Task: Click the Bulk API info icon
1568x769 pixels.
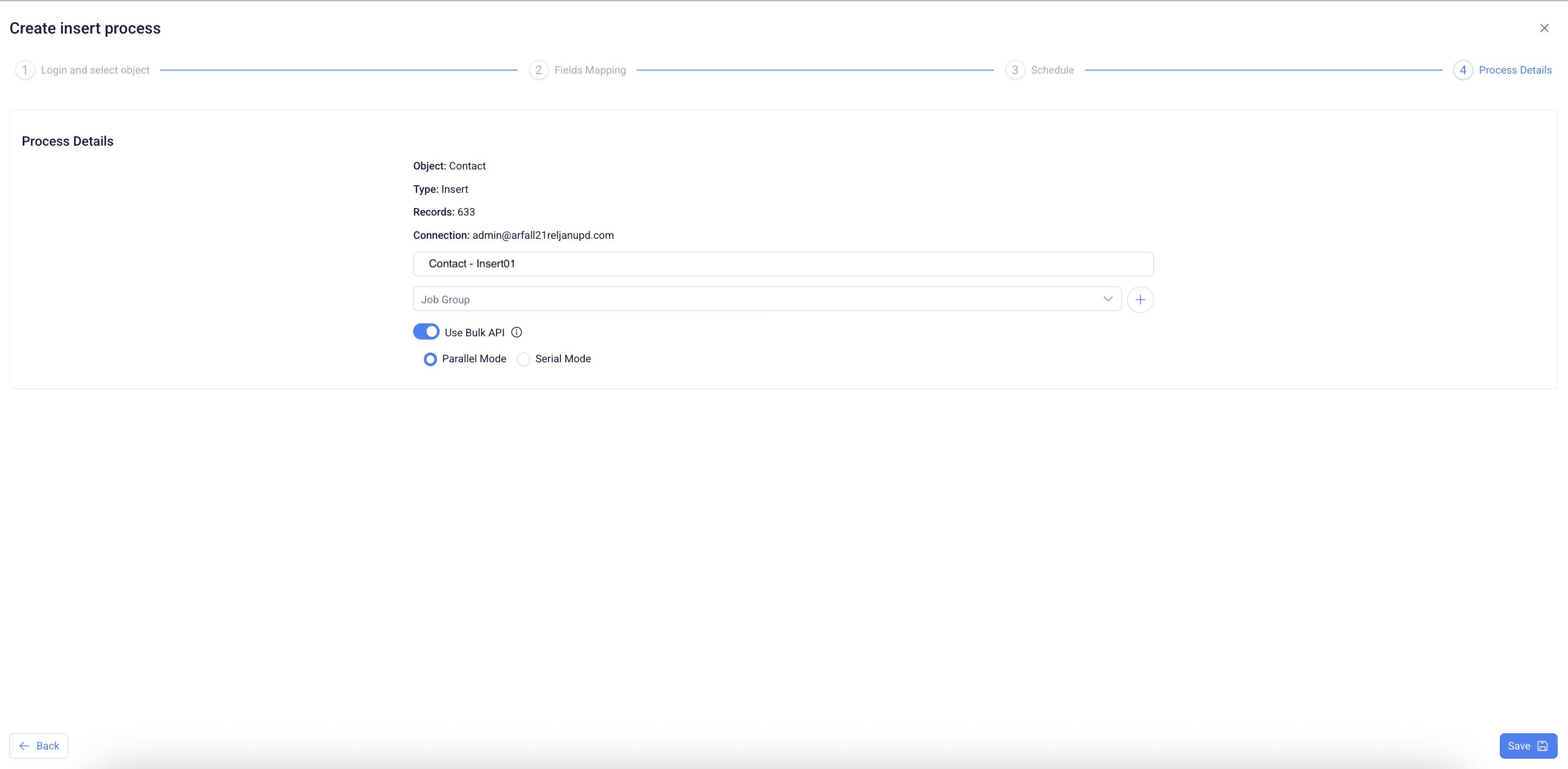Action: 516,333
